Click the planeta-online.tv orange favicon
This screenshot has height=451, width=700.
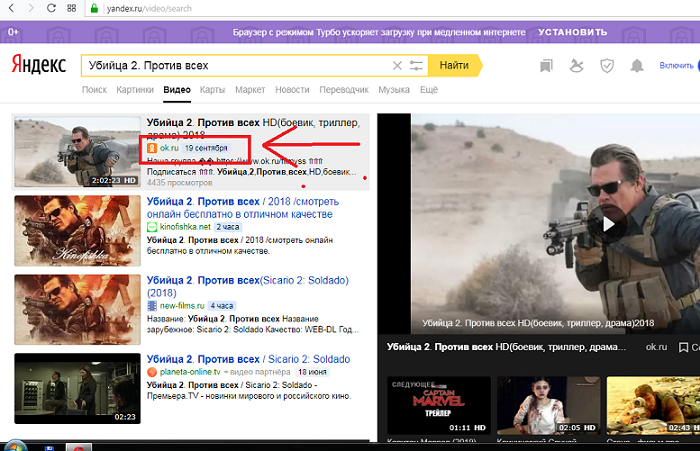click(x=152, y=372)
